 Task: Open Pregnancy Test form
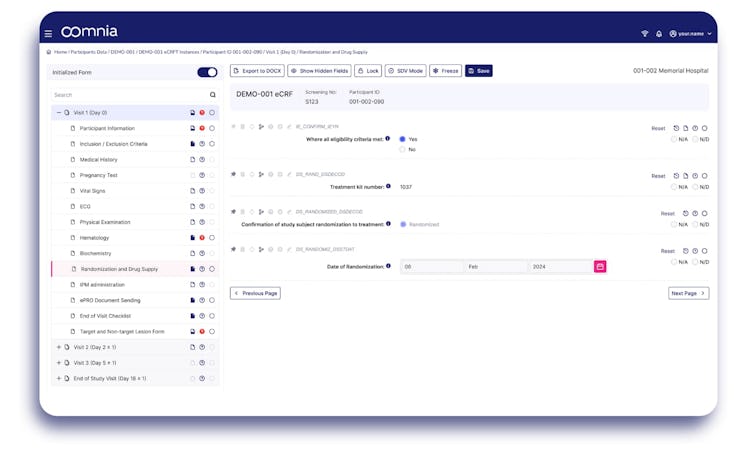pos(98,175)
